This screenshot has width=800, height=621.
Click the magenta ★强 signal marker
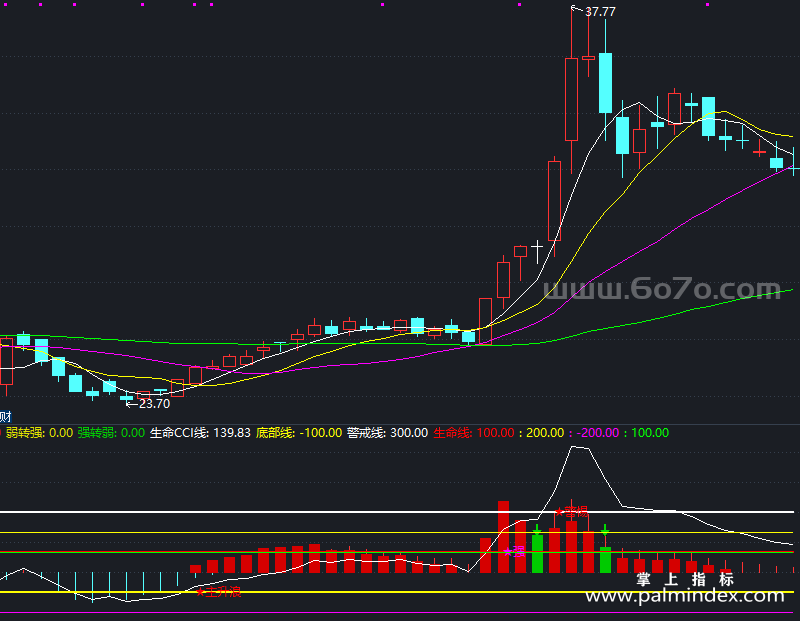(x=514, y=552)
